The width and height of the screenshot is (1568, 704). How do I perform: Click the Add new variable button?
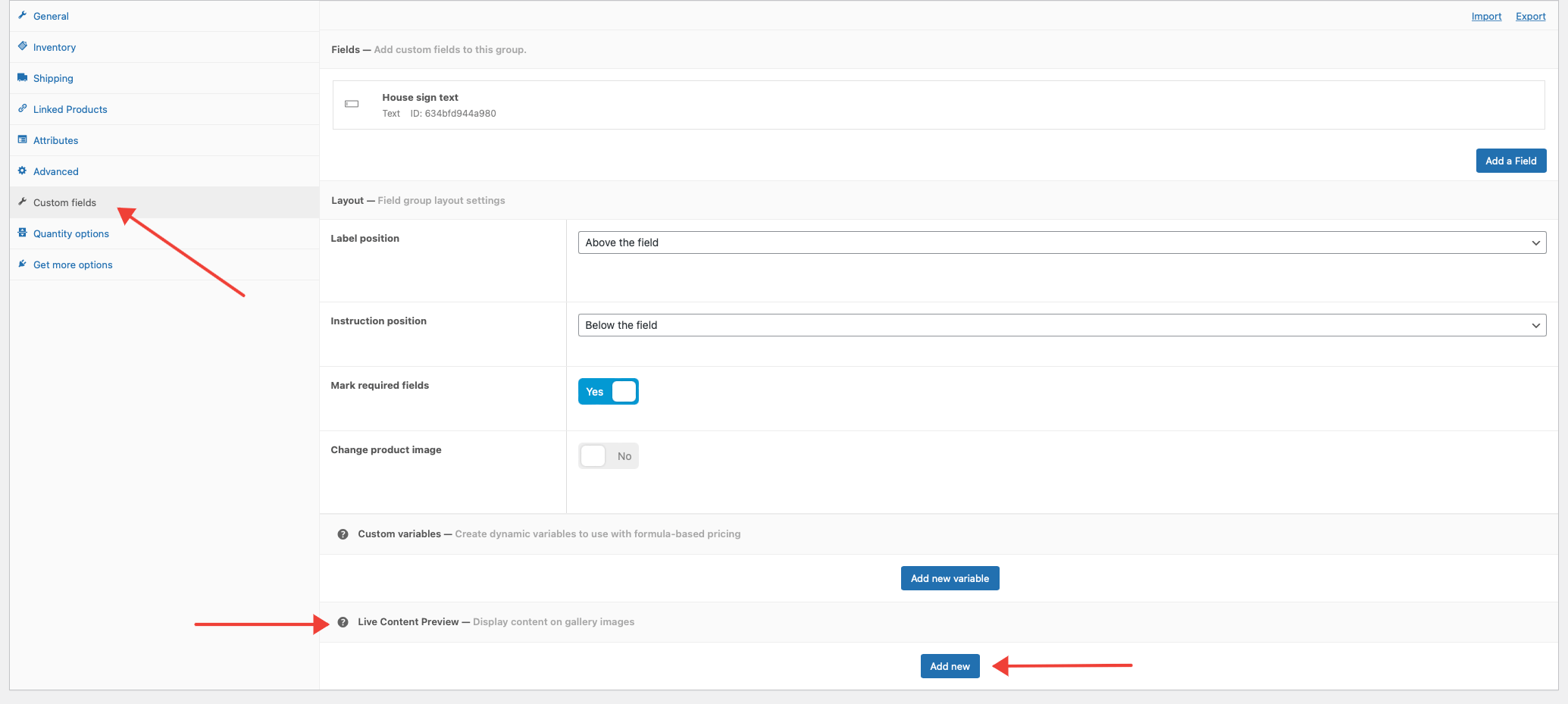click(950, 578)
